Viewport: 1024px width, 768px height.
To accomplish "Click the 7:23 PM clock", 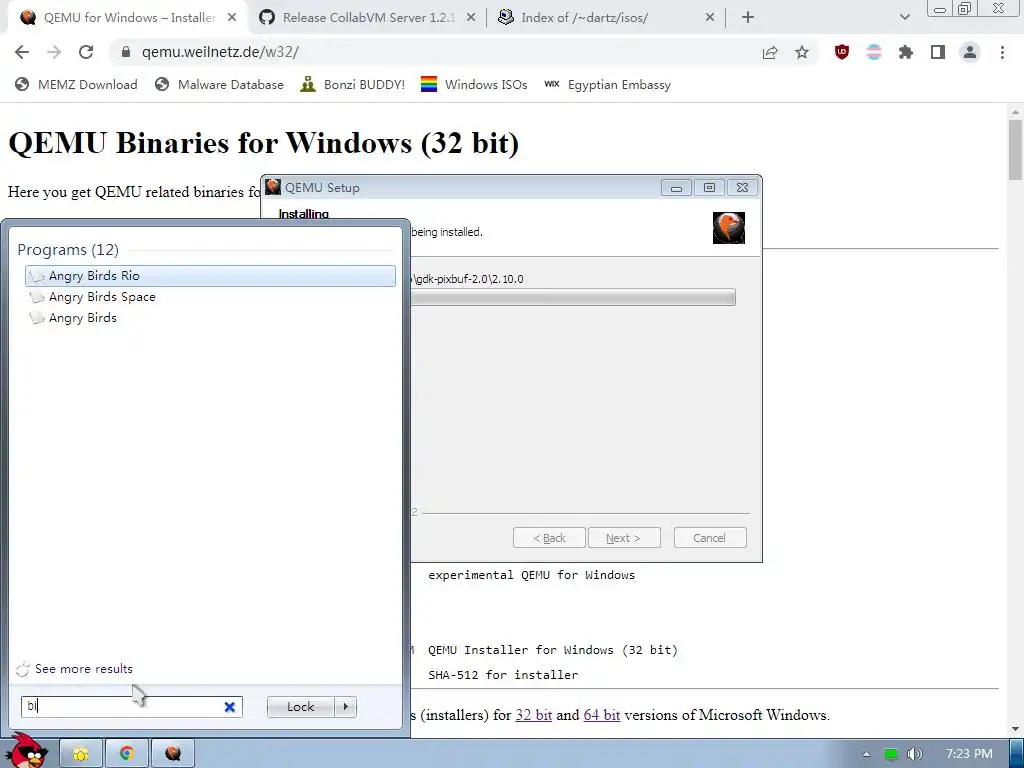I will [x=969, y=754].
